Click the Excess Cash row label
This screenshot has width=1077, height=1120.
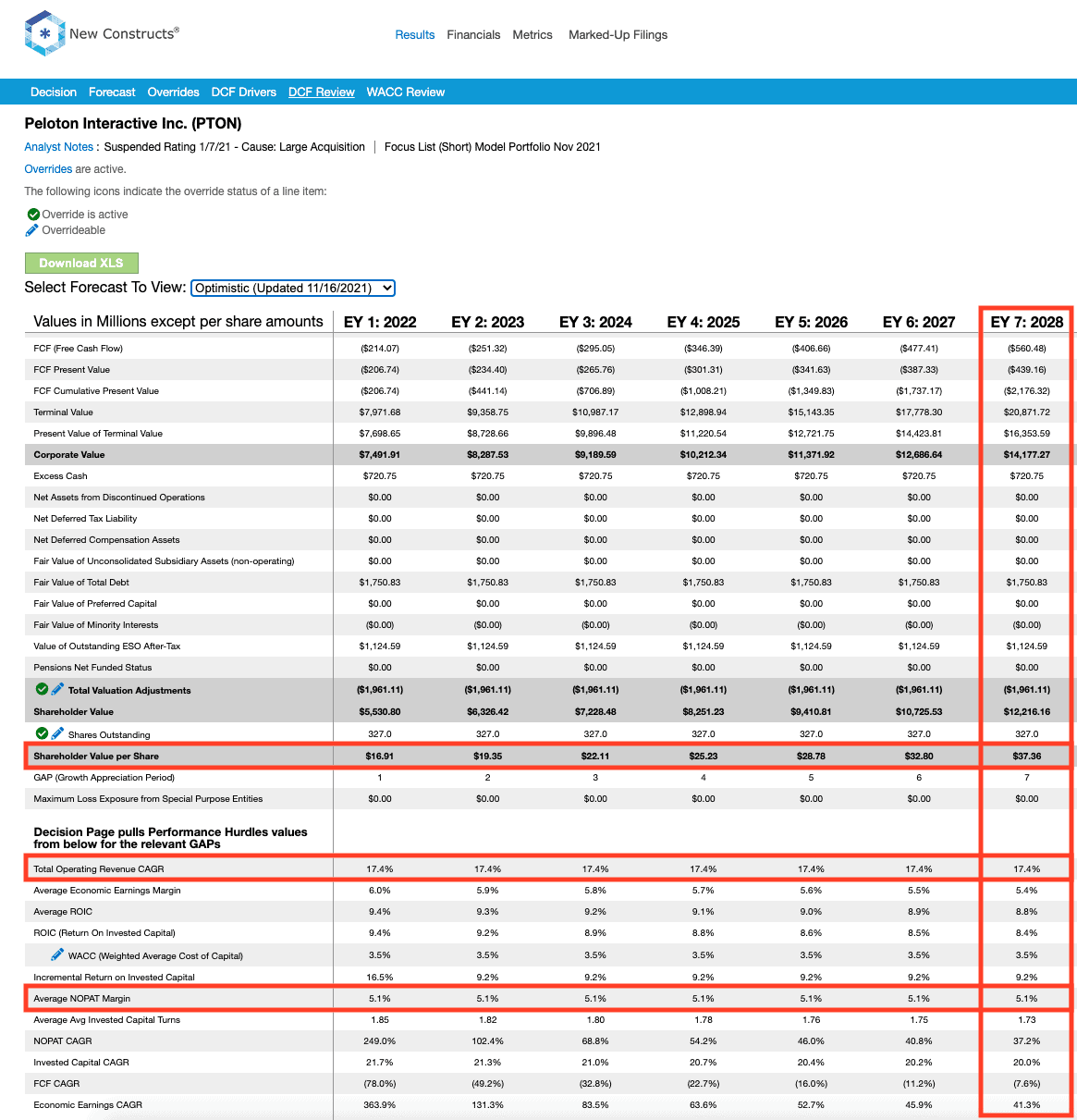[61, 476]
